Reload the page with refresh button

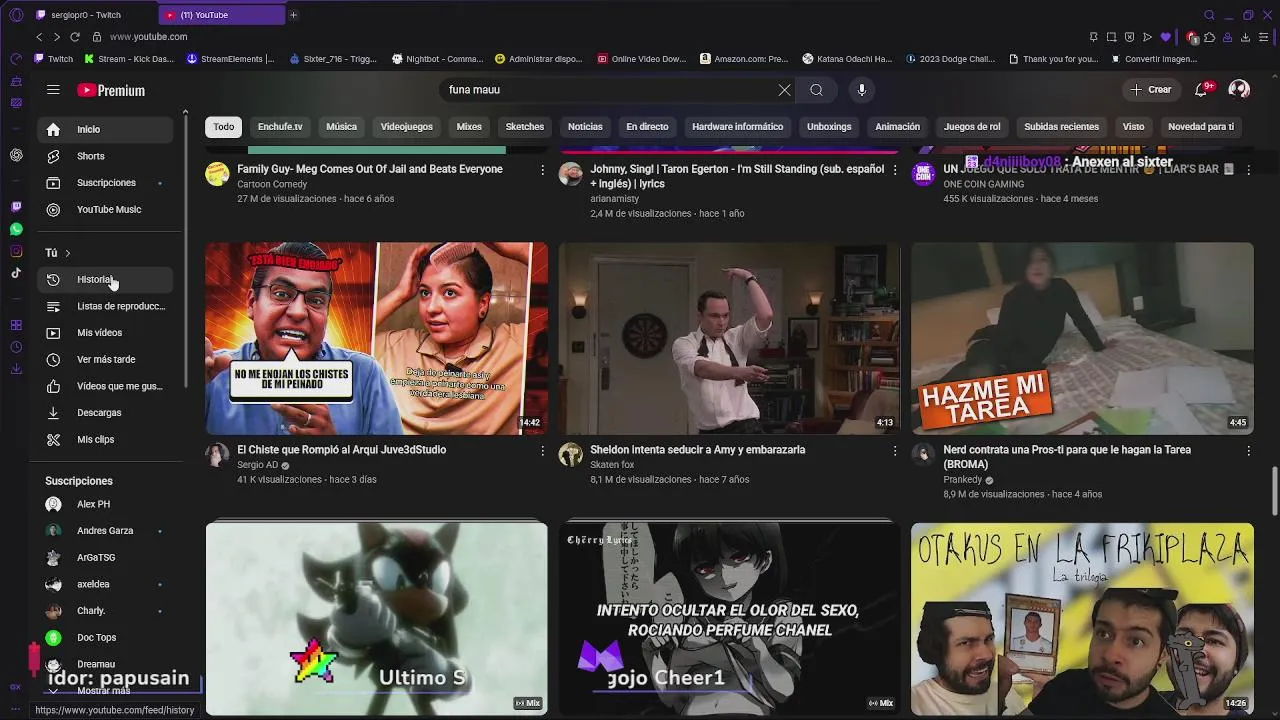[x=75, y=37]
